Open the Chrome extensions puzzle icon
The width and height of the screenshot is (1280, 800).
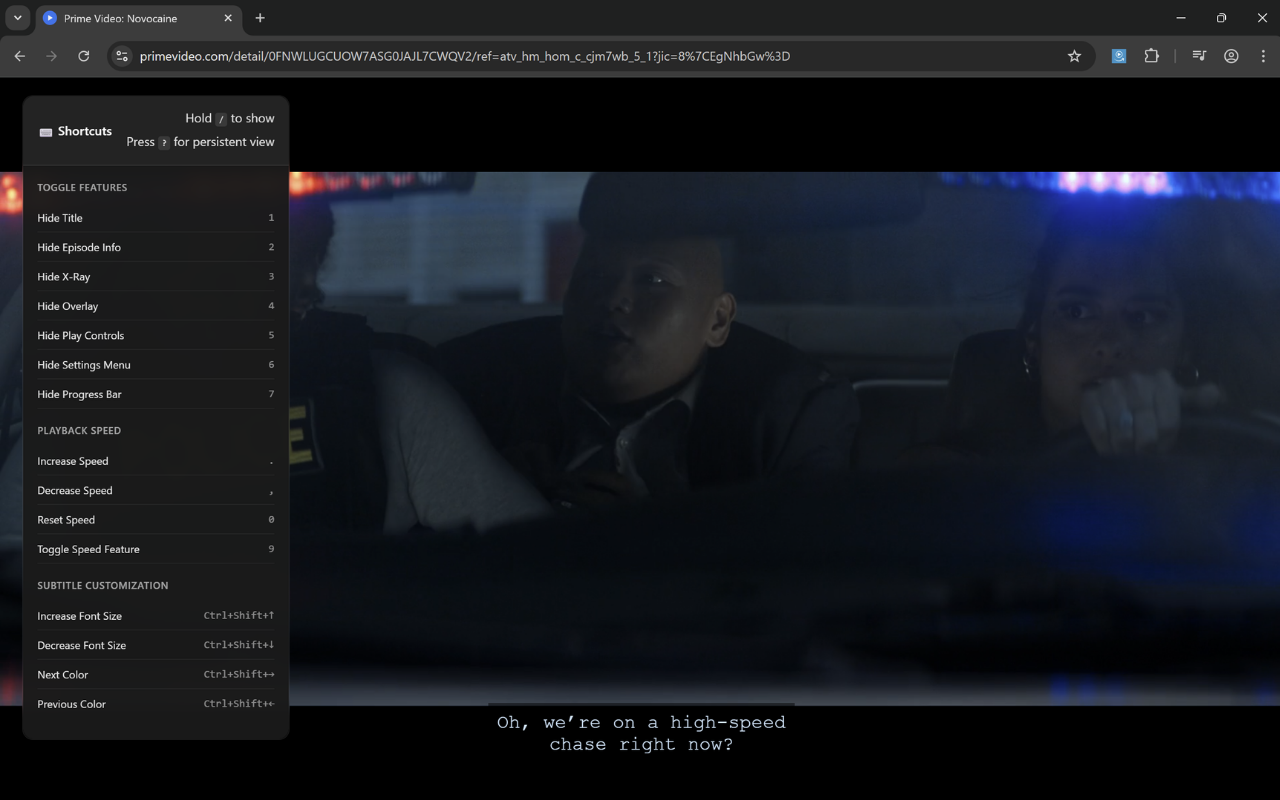pyautogui.click(x=1151, y=56)
